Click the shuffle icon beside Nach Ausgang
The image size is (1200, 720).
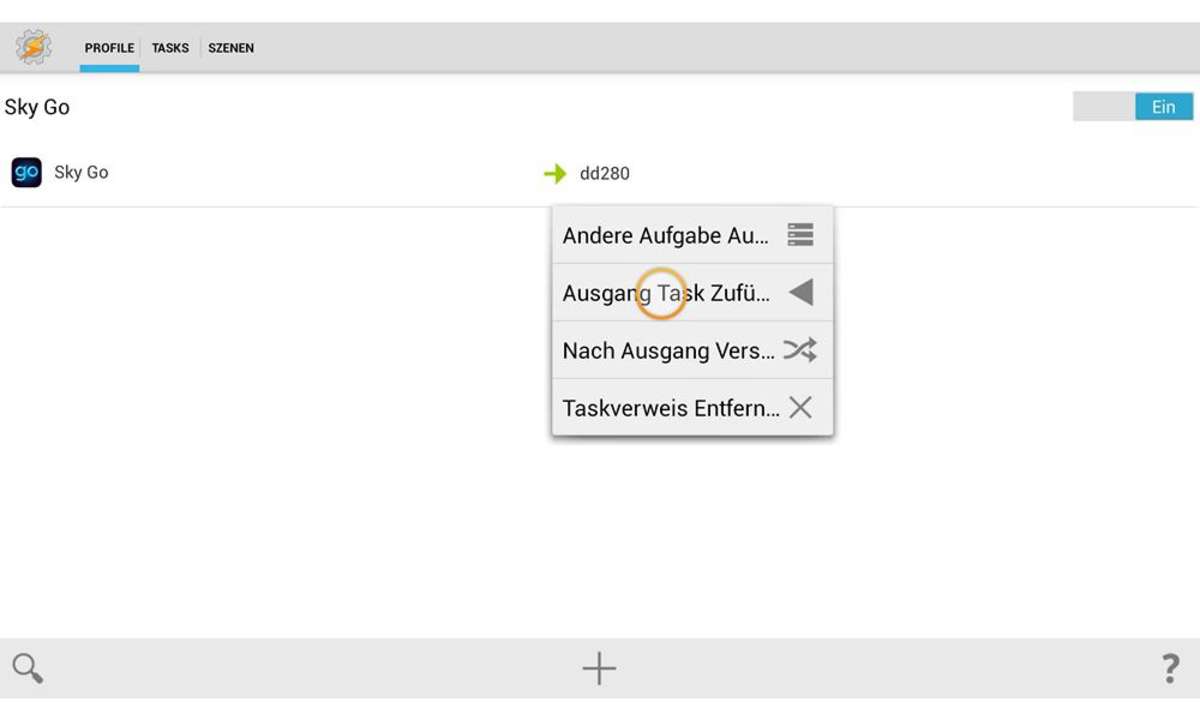(800, 350)
